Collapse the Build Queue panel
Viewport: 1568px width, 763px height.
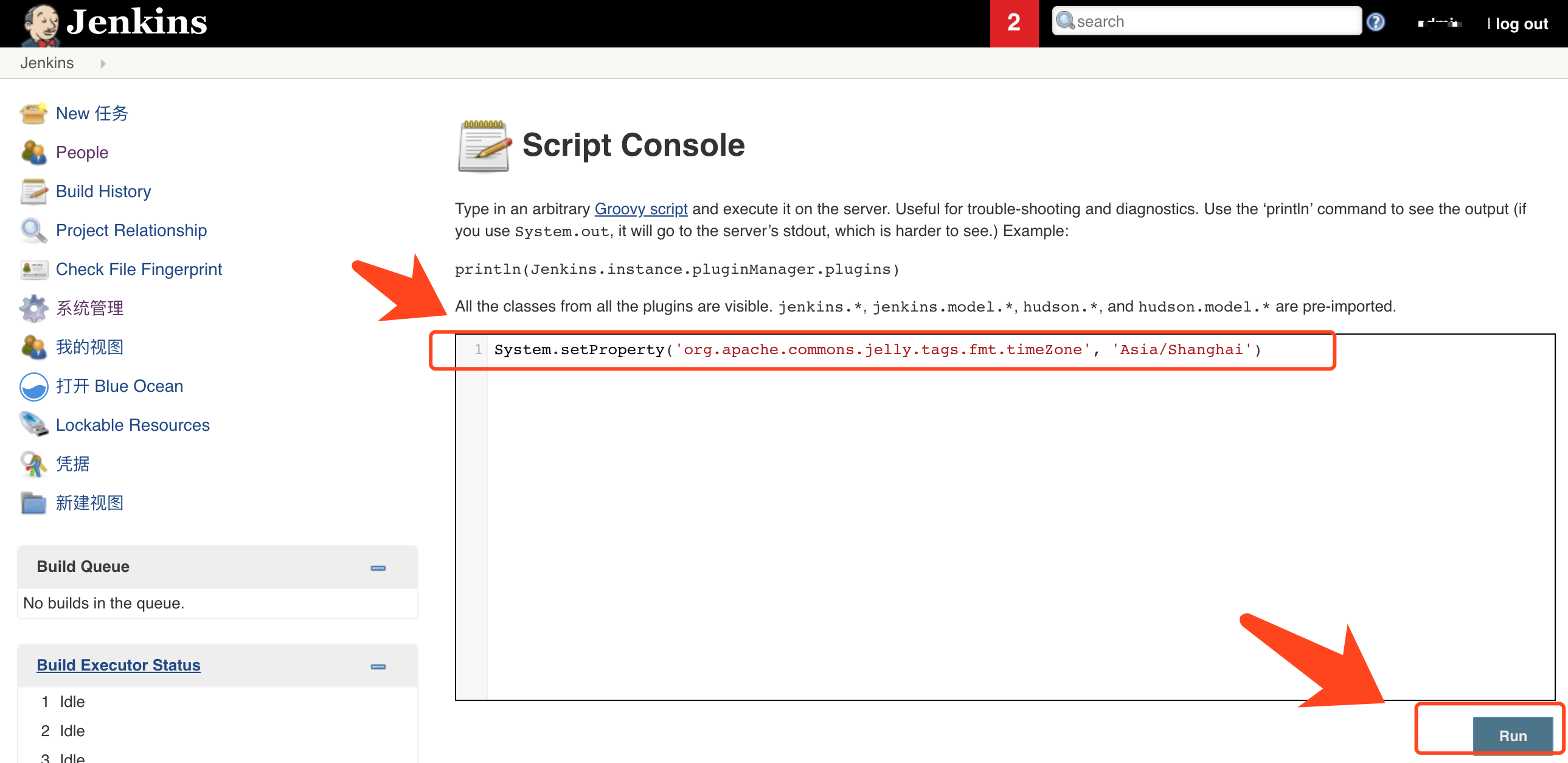[x=378, y=568]
